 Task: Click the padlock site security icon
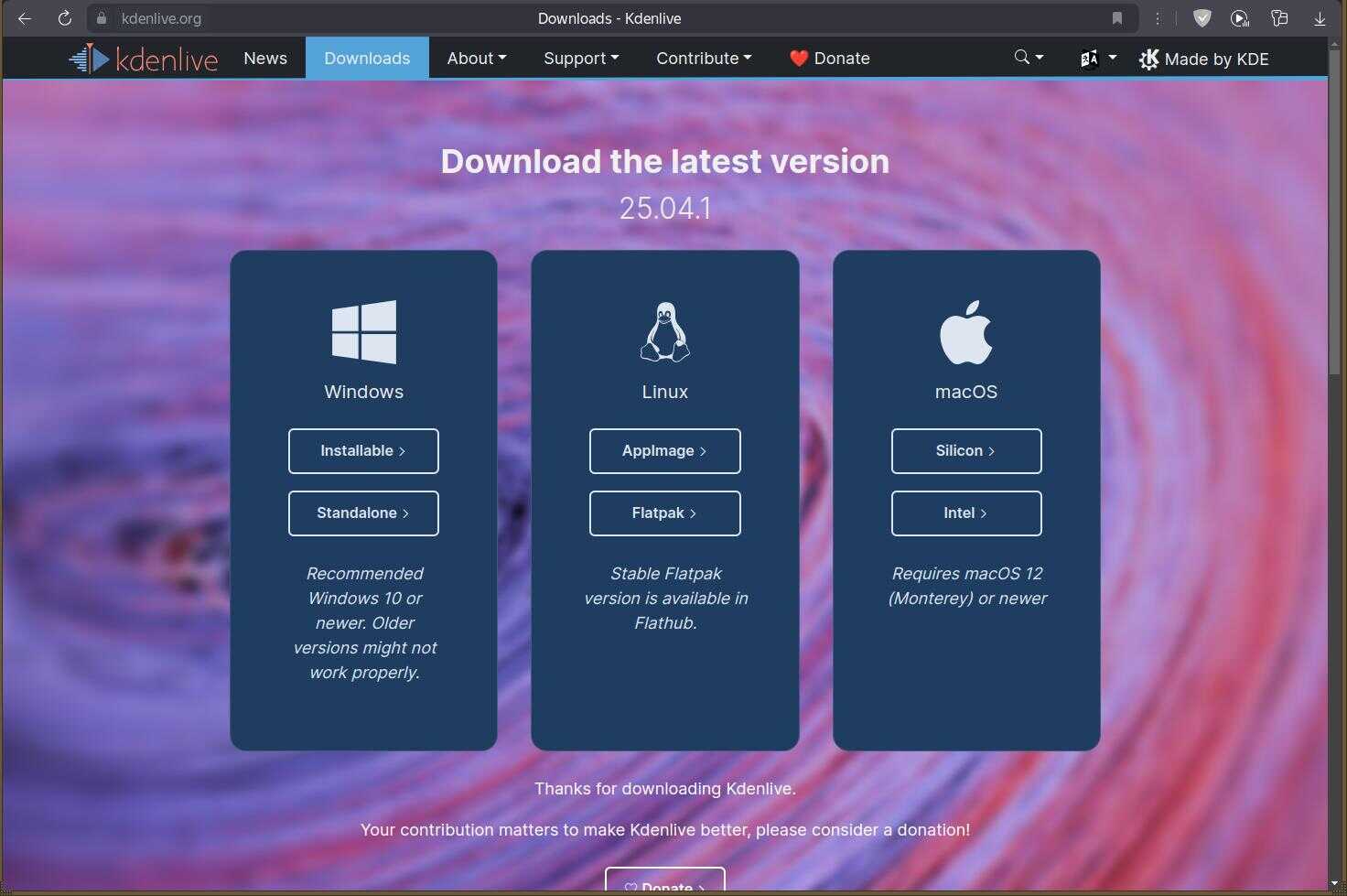[102, 18]
